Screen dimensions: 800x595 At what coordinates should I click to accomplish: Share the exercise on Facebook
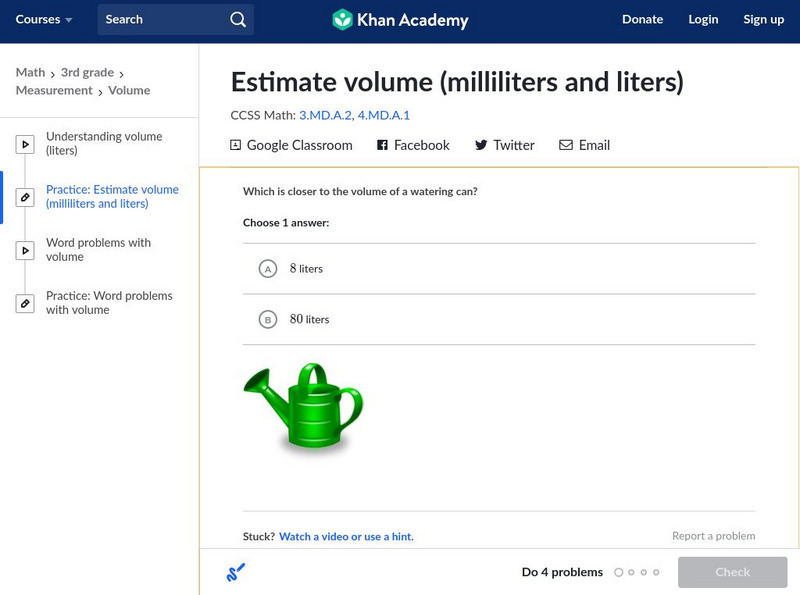[x=381, y=145]
